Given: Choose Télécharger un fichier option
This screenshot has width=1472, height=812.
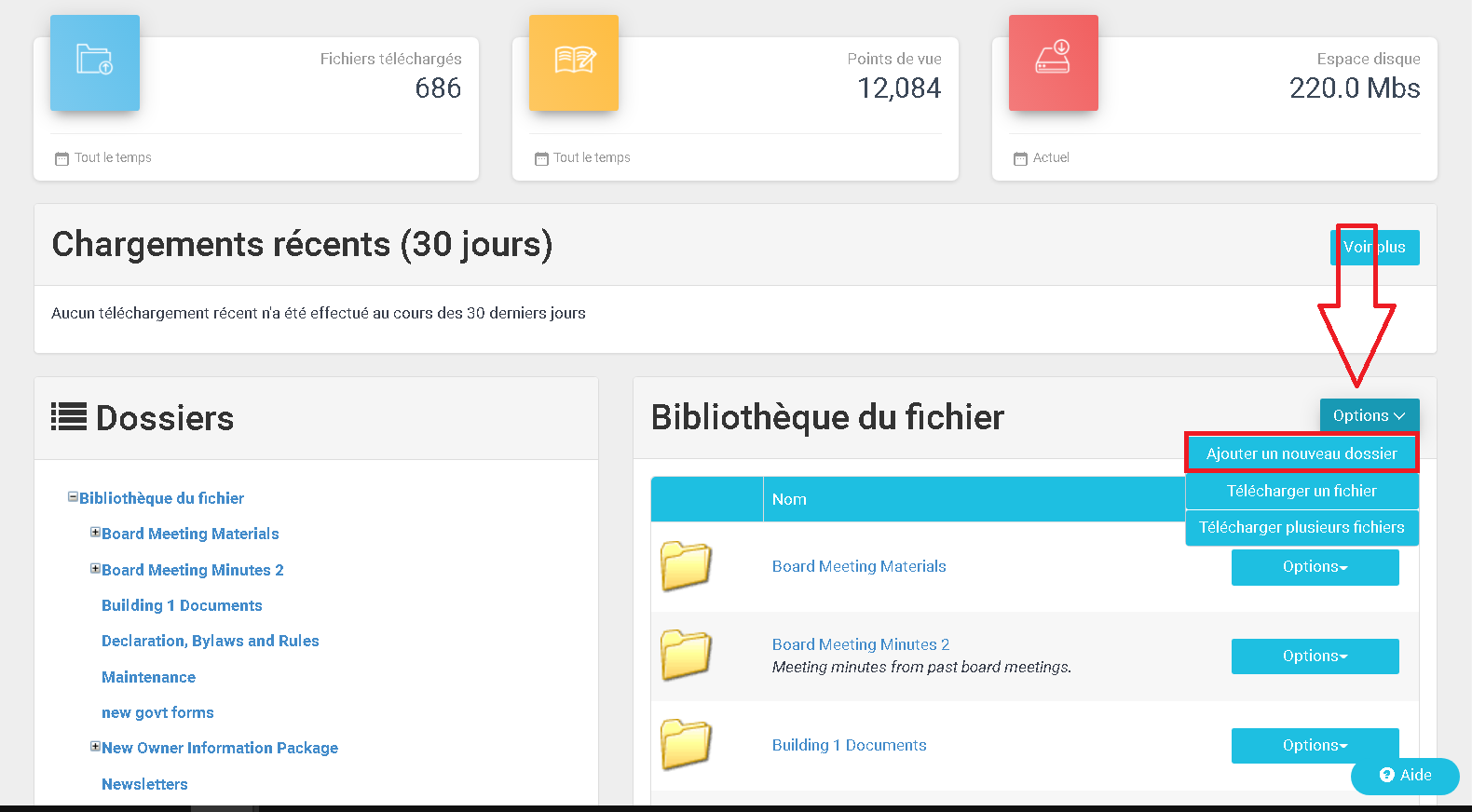Looking at the screenshot, I should [x=1302, y=491].
